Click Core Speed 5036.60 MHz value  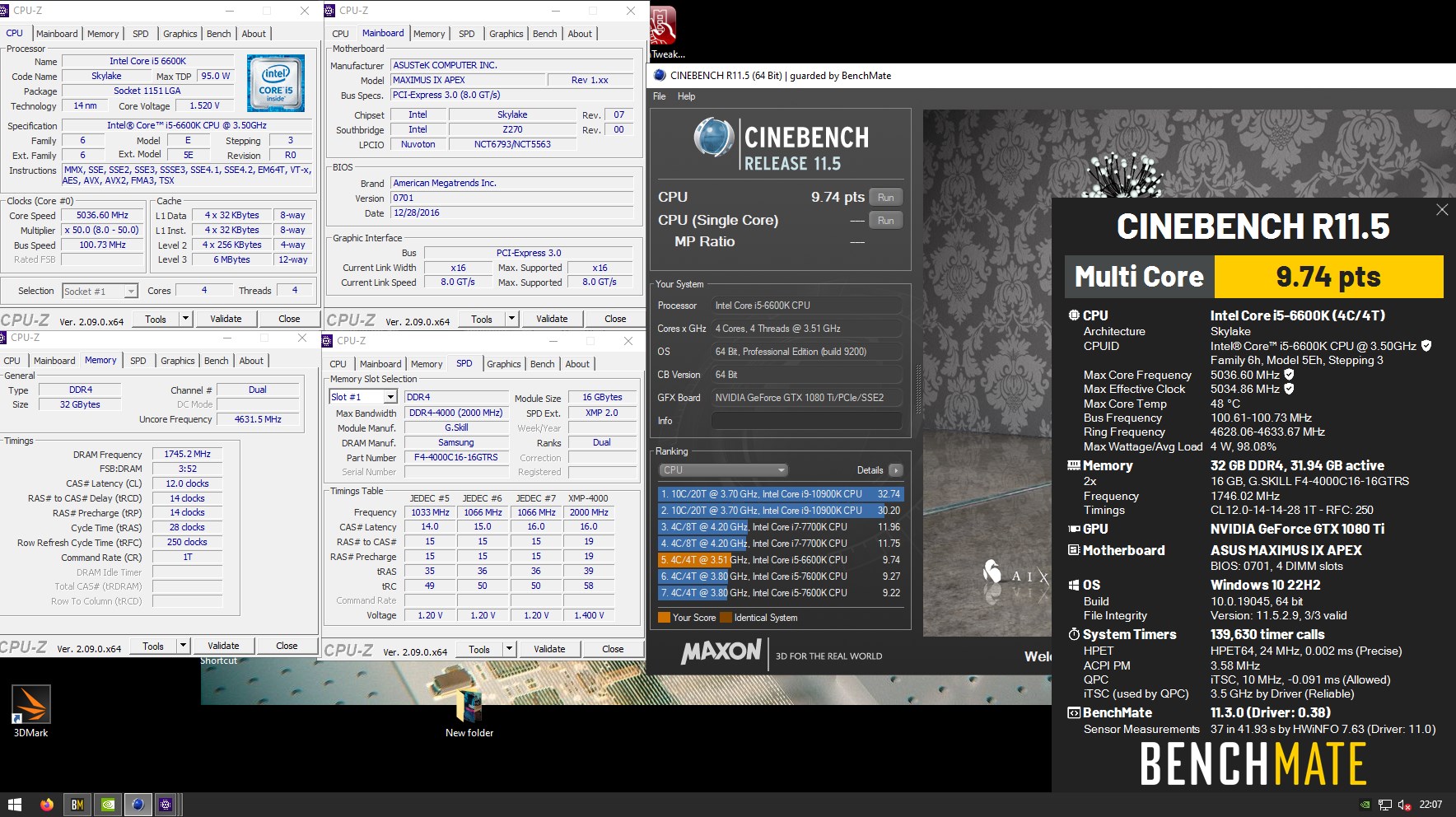click(x=102, y=215)
